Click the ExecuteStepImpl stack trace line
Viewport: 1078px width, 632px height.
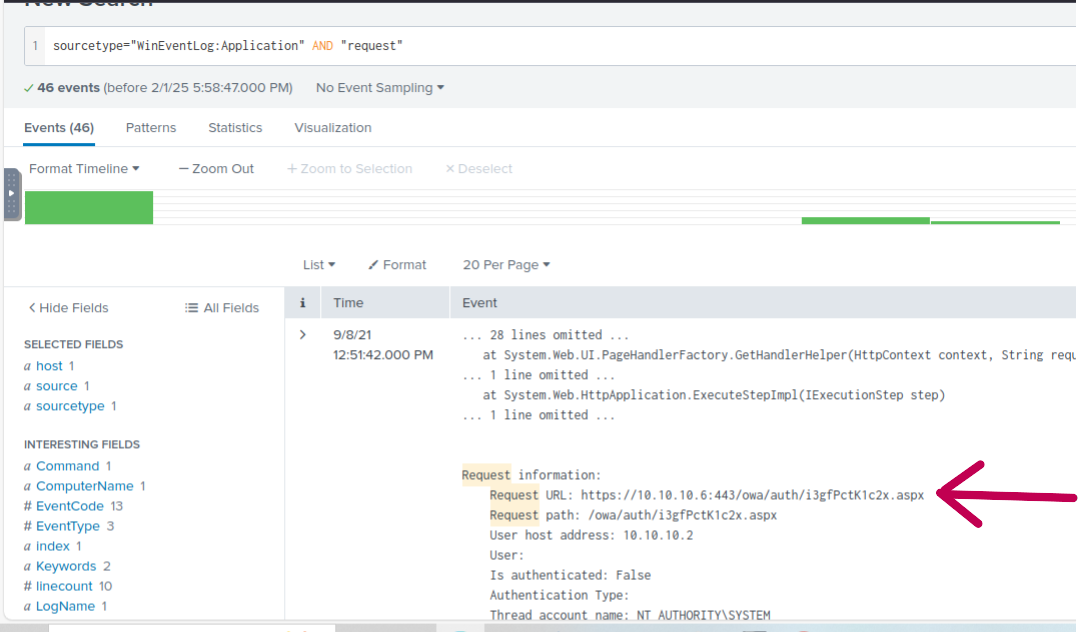[714, 395]
